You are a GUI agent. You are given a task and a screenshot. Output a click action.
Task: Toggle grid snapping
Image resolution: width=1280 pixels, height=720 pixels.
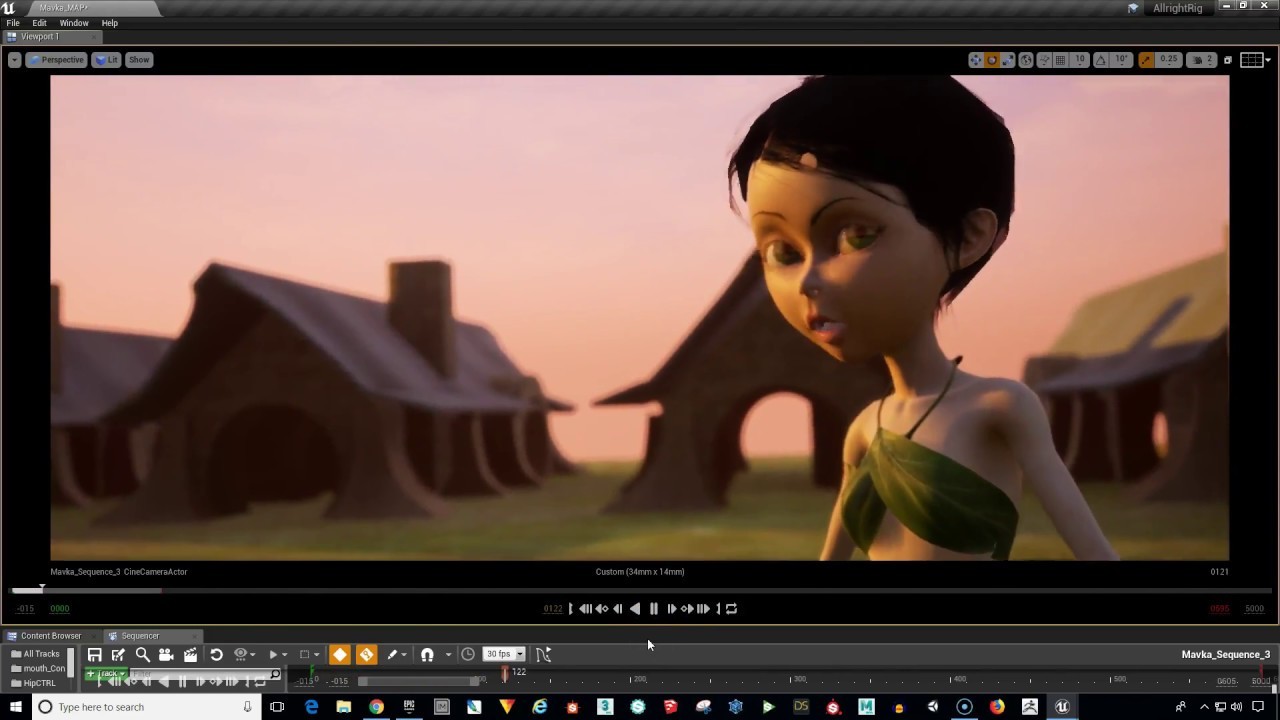(x=1061, y=60)
